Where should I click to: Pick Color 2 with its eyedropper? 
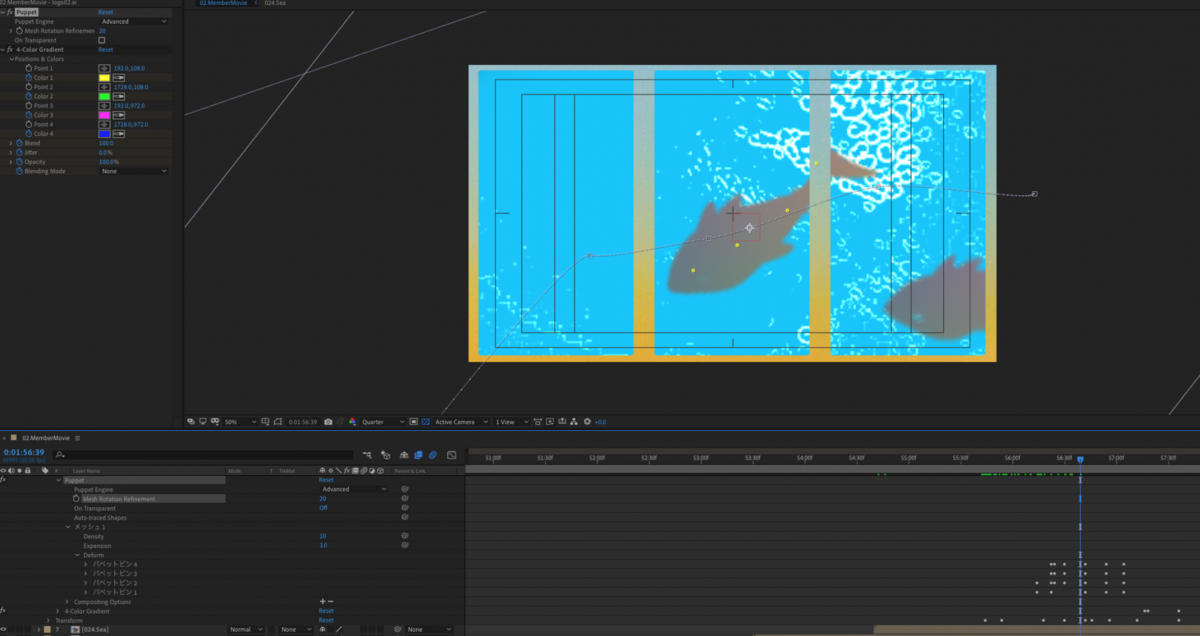[x=118, y=96]
